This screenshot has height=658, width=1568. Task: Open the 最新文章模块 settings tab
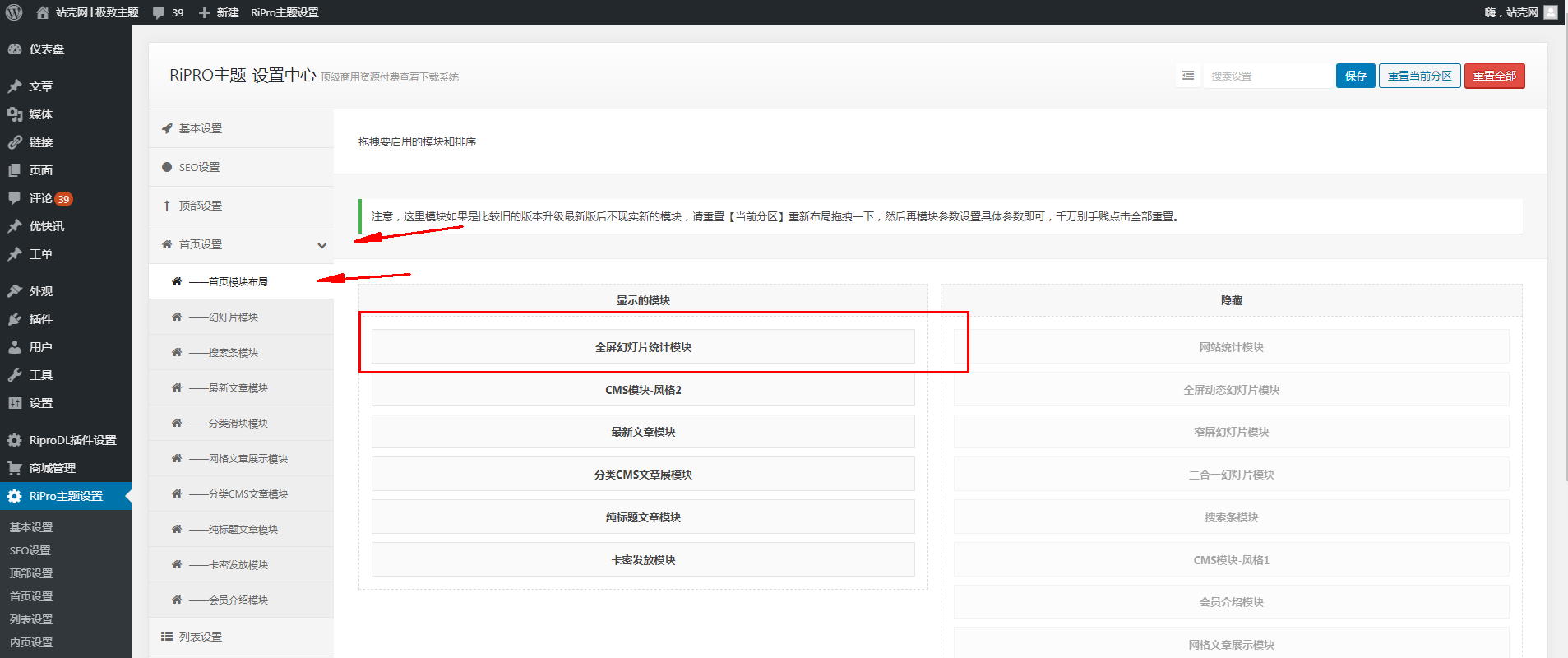tap(241, 387)
